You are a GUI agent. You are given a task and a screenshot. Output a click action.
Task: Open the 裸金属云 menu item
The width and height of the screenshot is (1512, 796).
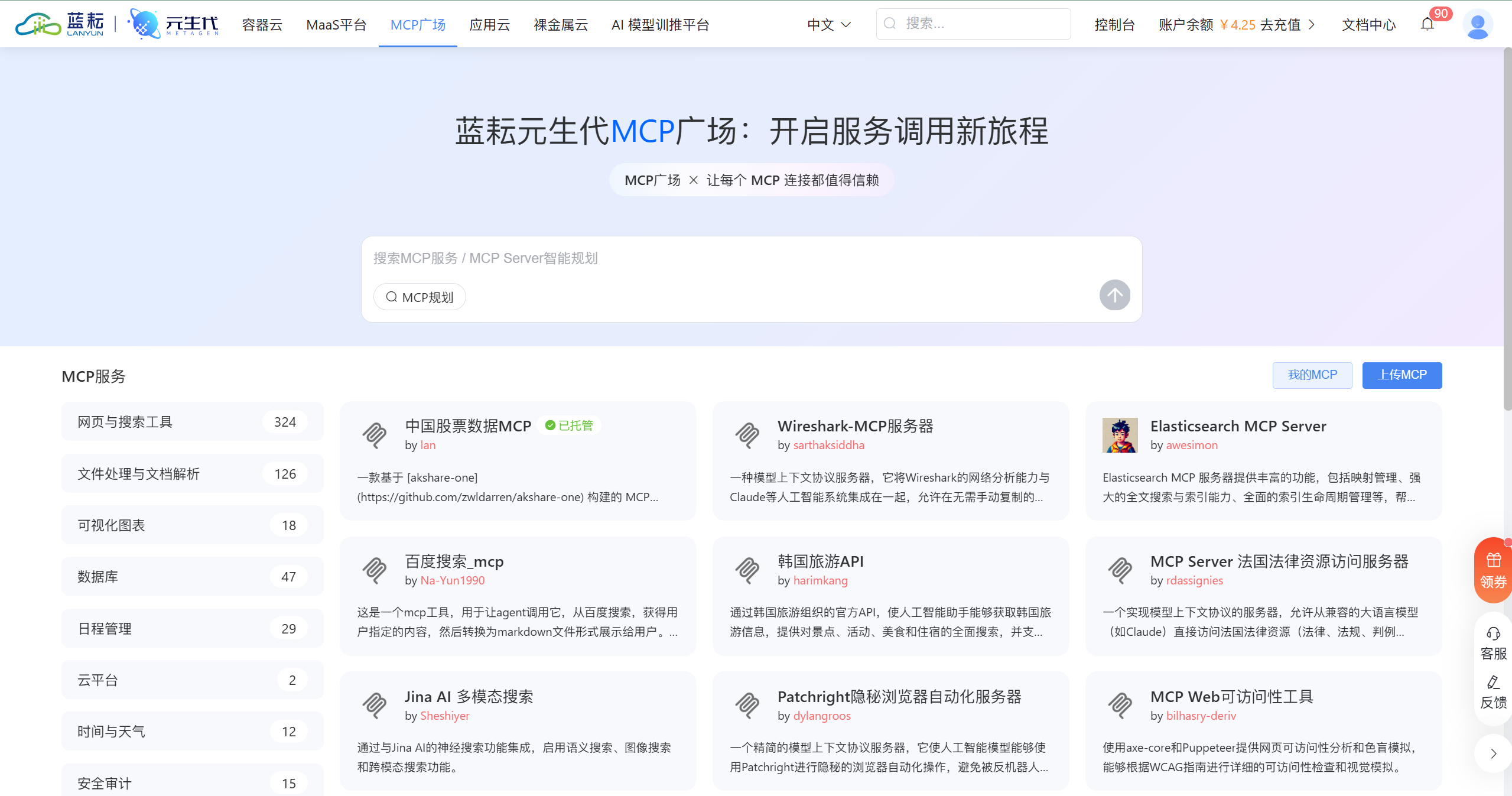(x=560, y=25)
